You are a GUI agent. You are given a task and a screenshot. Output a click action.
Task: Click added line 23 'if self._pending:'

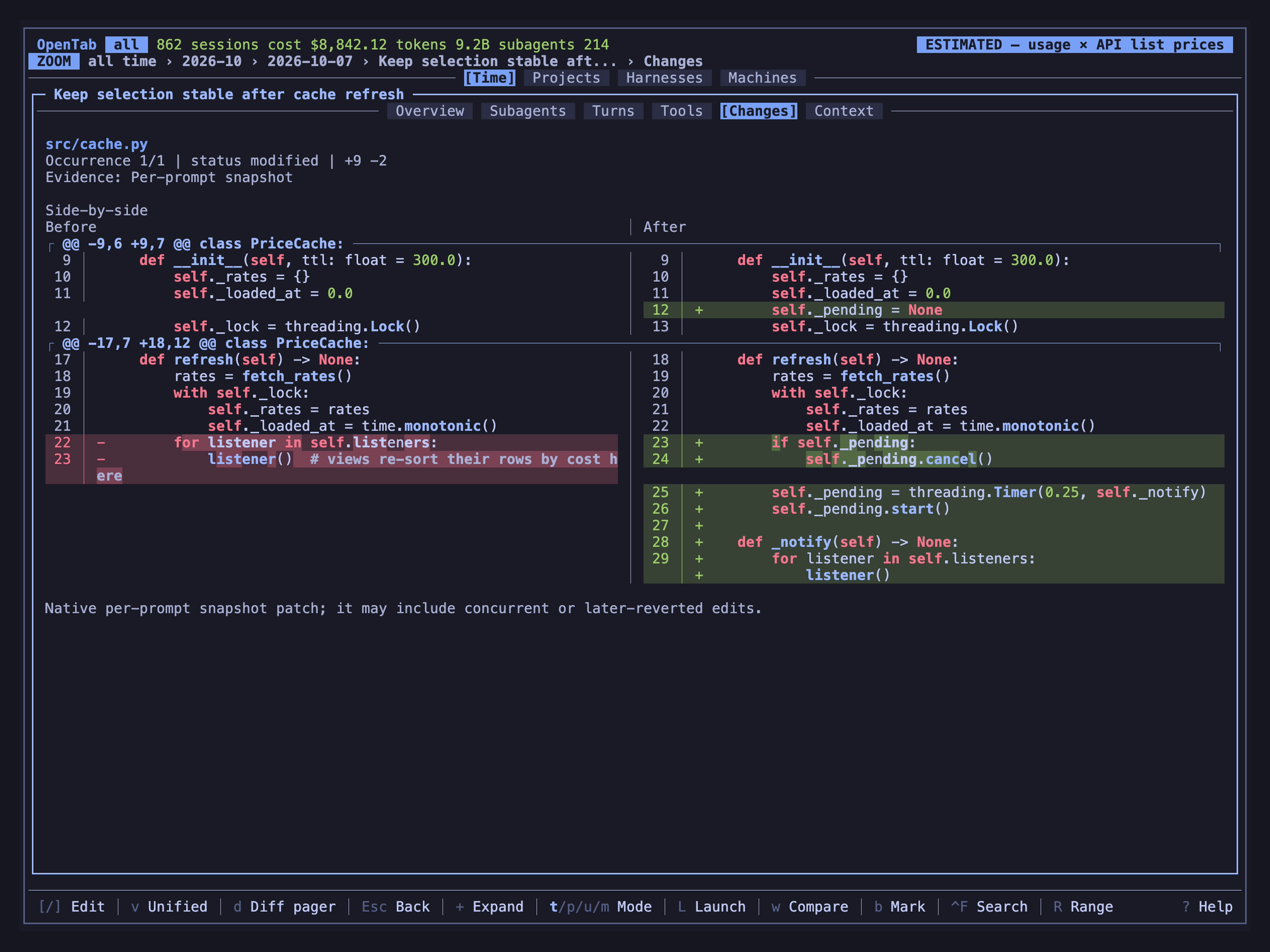(x=934, y=442)
